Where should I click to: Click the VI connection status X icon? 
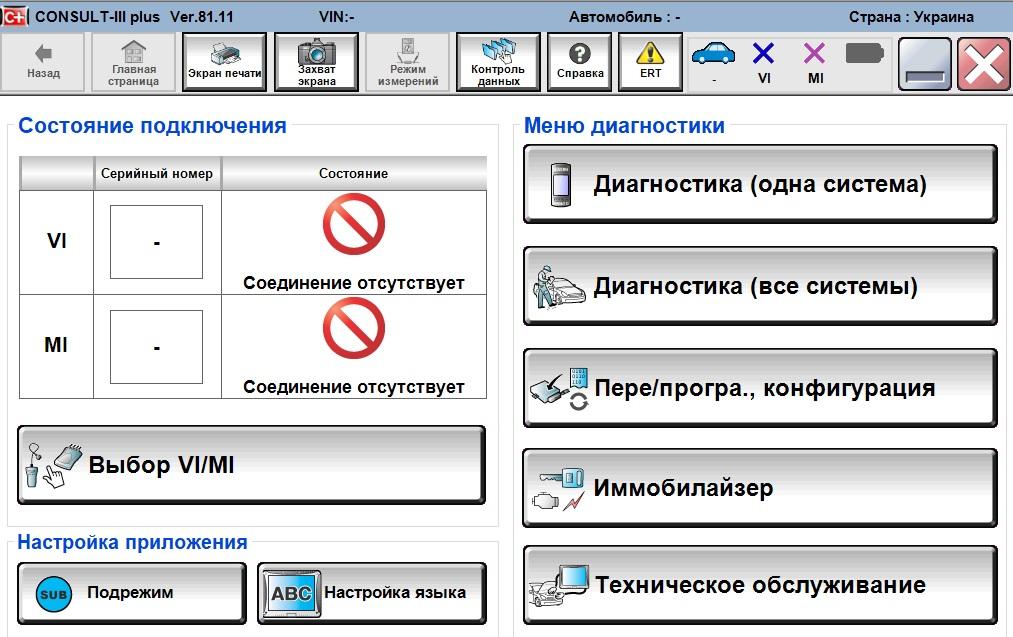pyautogui.click(x=764, y=54)
